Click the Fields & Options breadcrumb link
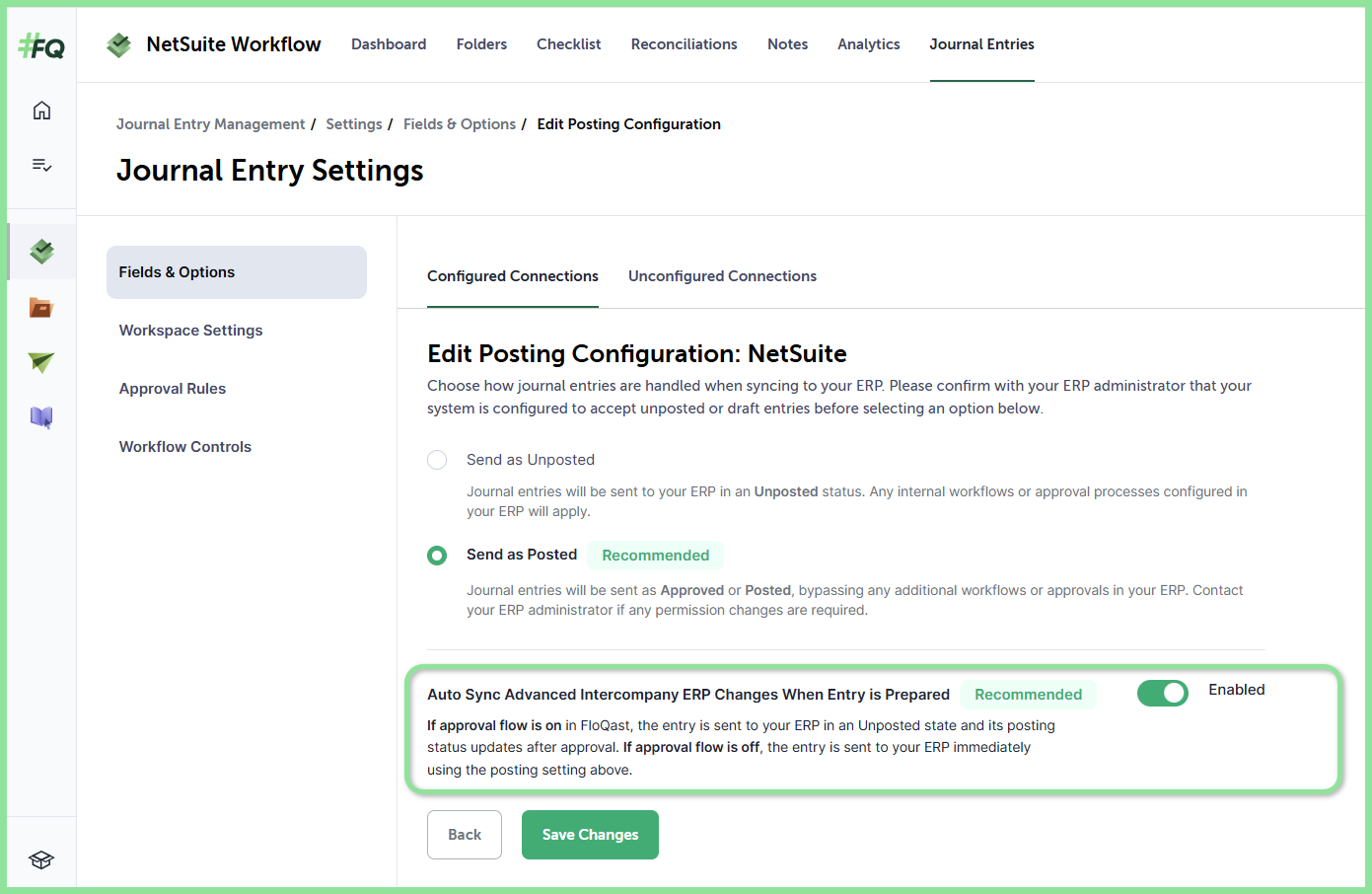This screenshot has height=894, width=1372. pos(460,124)
